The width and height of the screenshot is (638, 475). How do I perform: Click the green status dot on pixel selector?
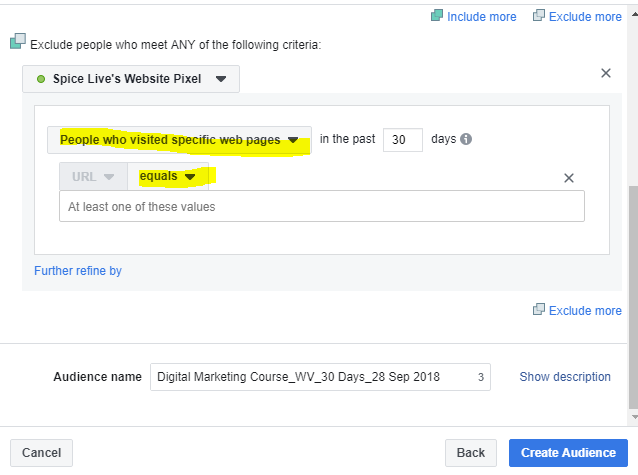[x=41, y=79]
